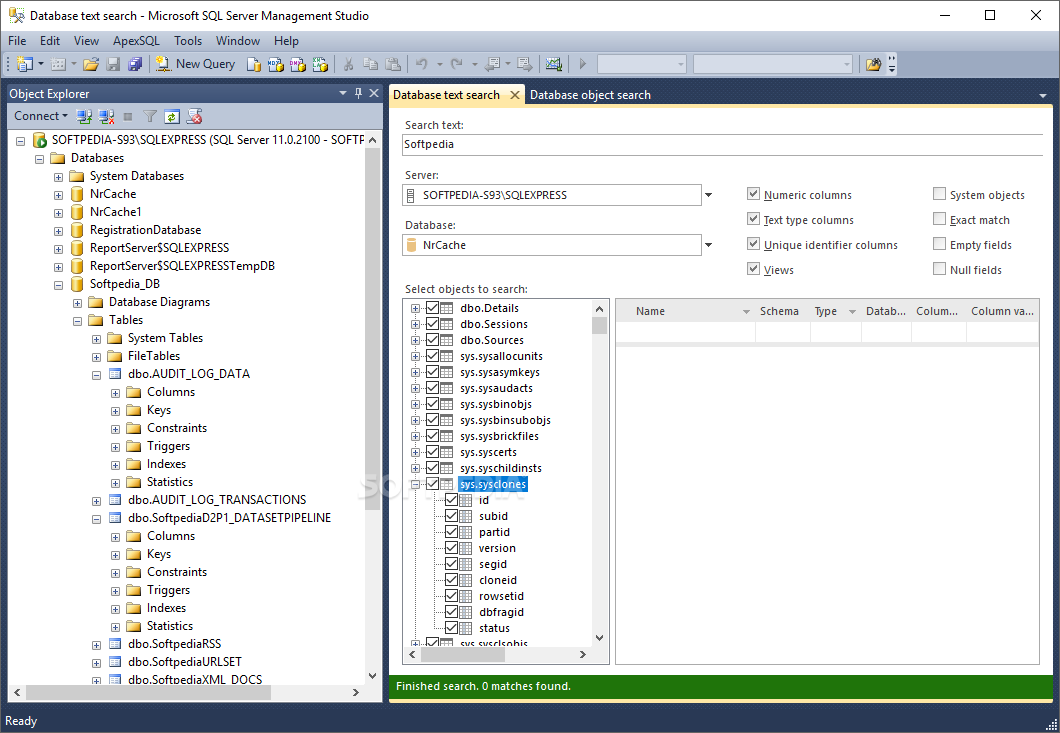Enable Exact match checkbox
The width and height of the screenshot is (1060, 733).
click(x=939, y=219)
